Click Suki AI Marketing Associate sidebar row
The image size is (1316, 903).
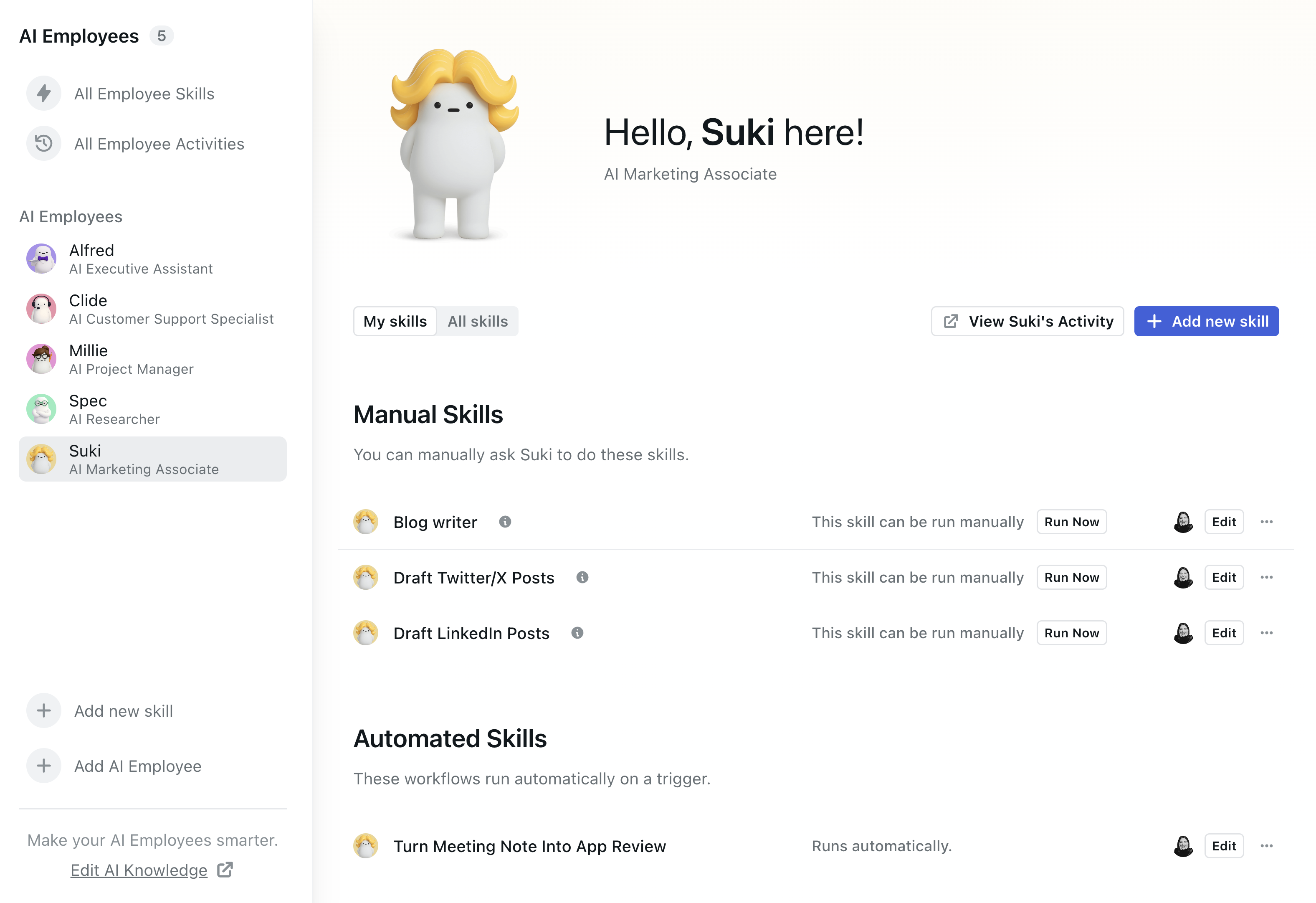click(x=153, y=459)
